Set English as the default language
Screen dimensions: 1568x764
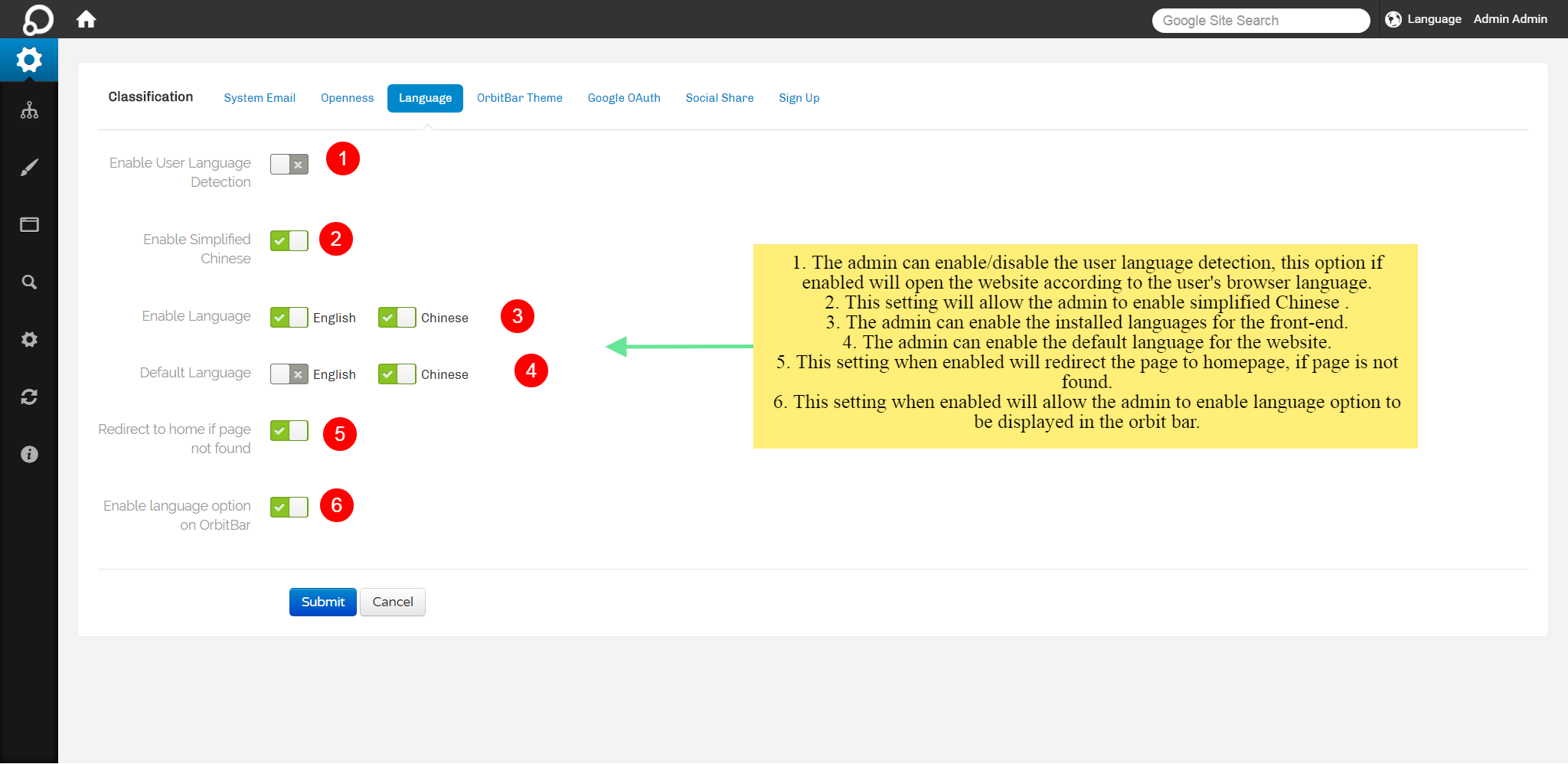(289, 374)
